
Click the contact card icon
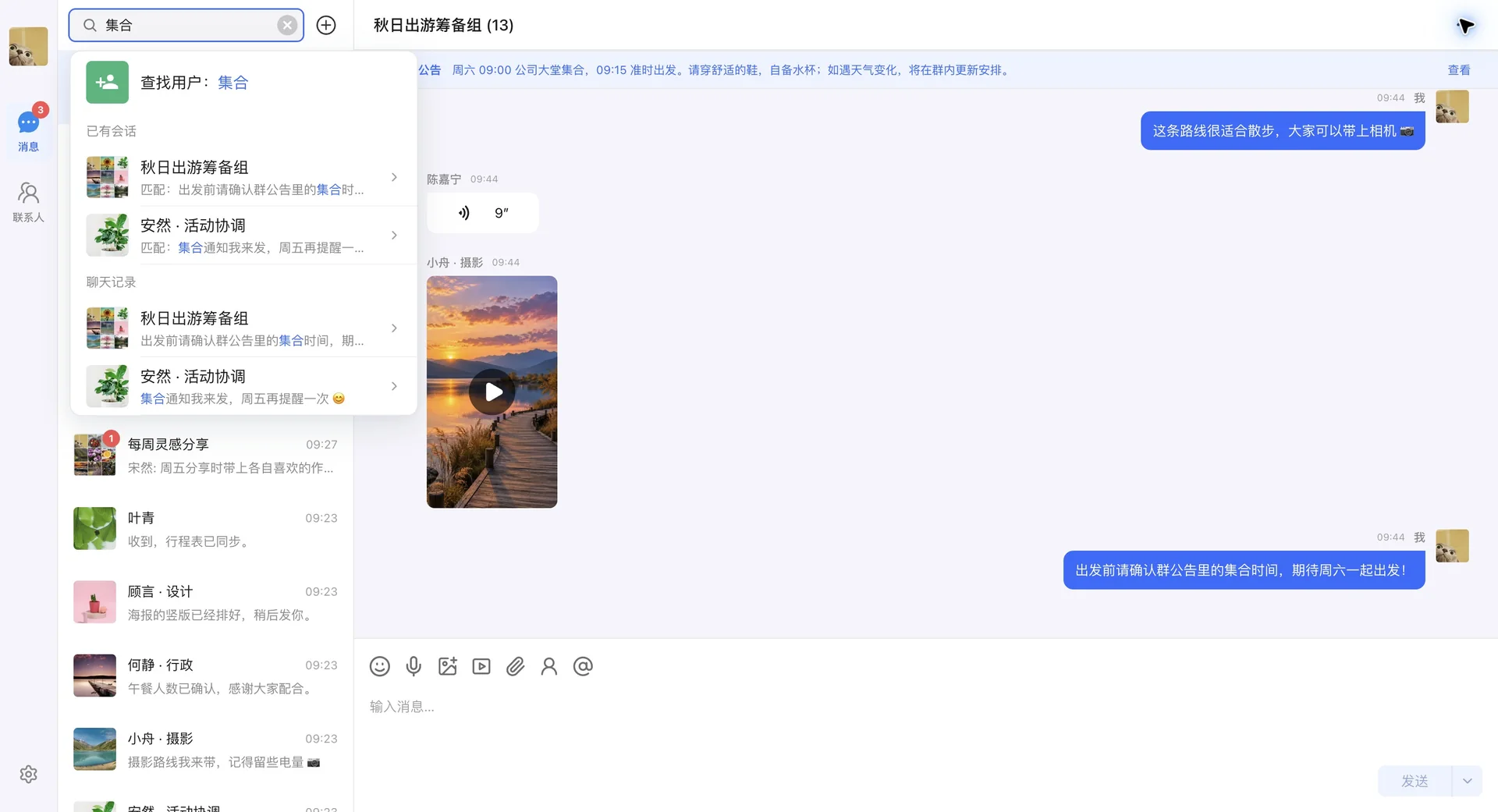tap(549, 666)
